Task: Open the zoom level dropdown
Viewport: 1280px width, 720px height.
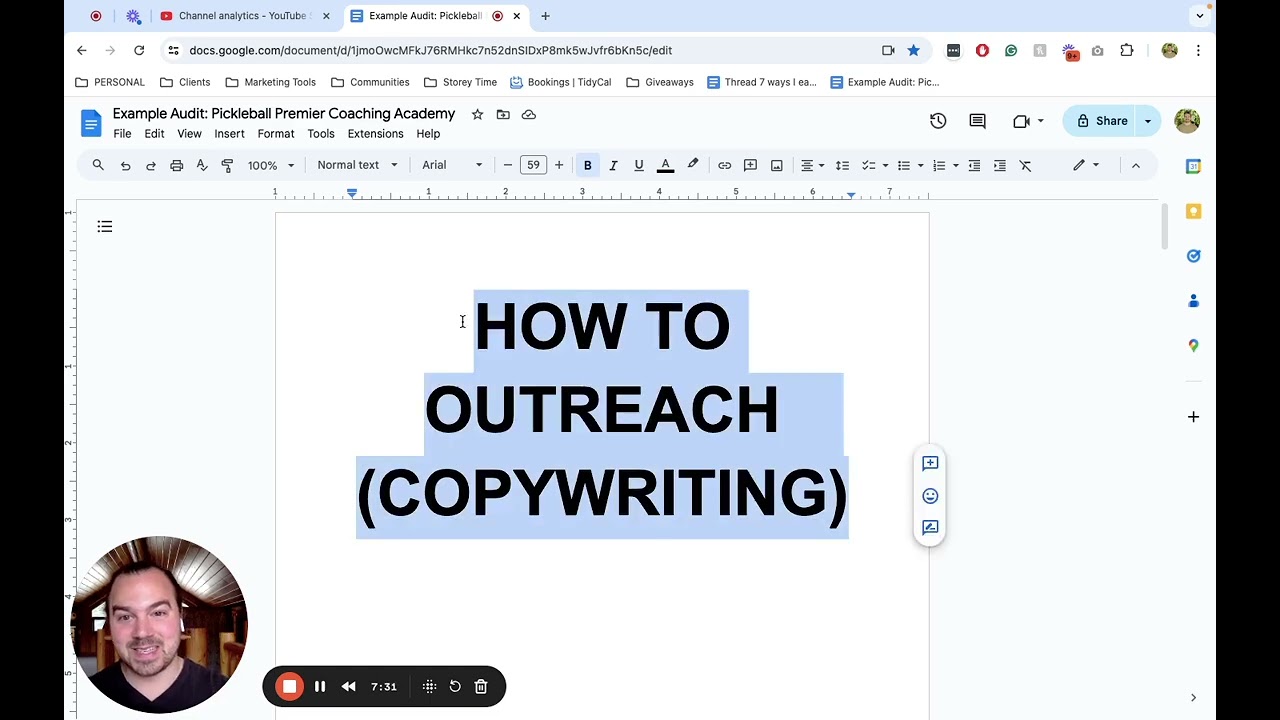Action: point(271,165)
